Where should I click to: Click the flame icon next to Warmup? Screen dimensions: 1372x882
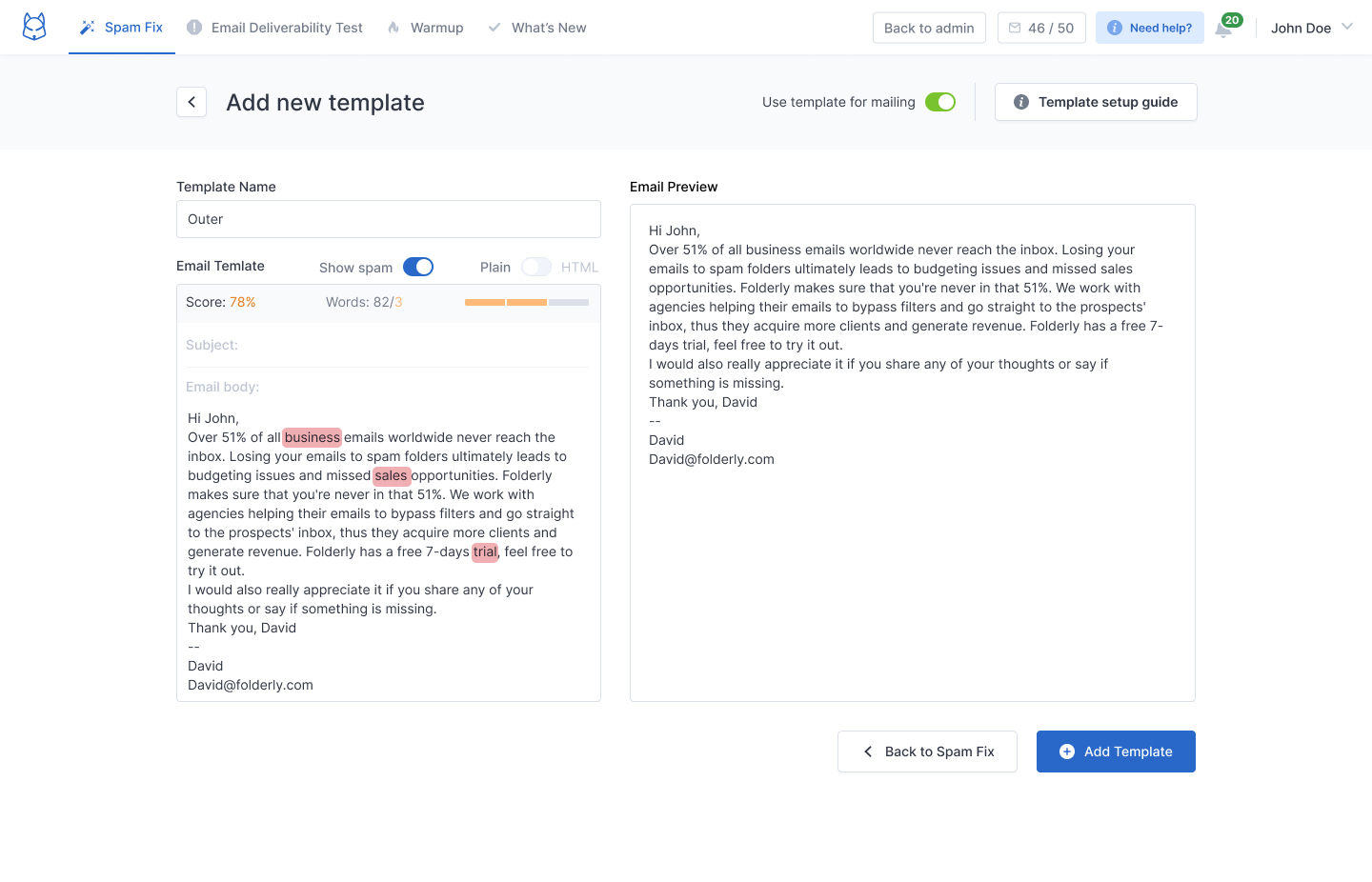pyautogui.click(x=393, y=28)
